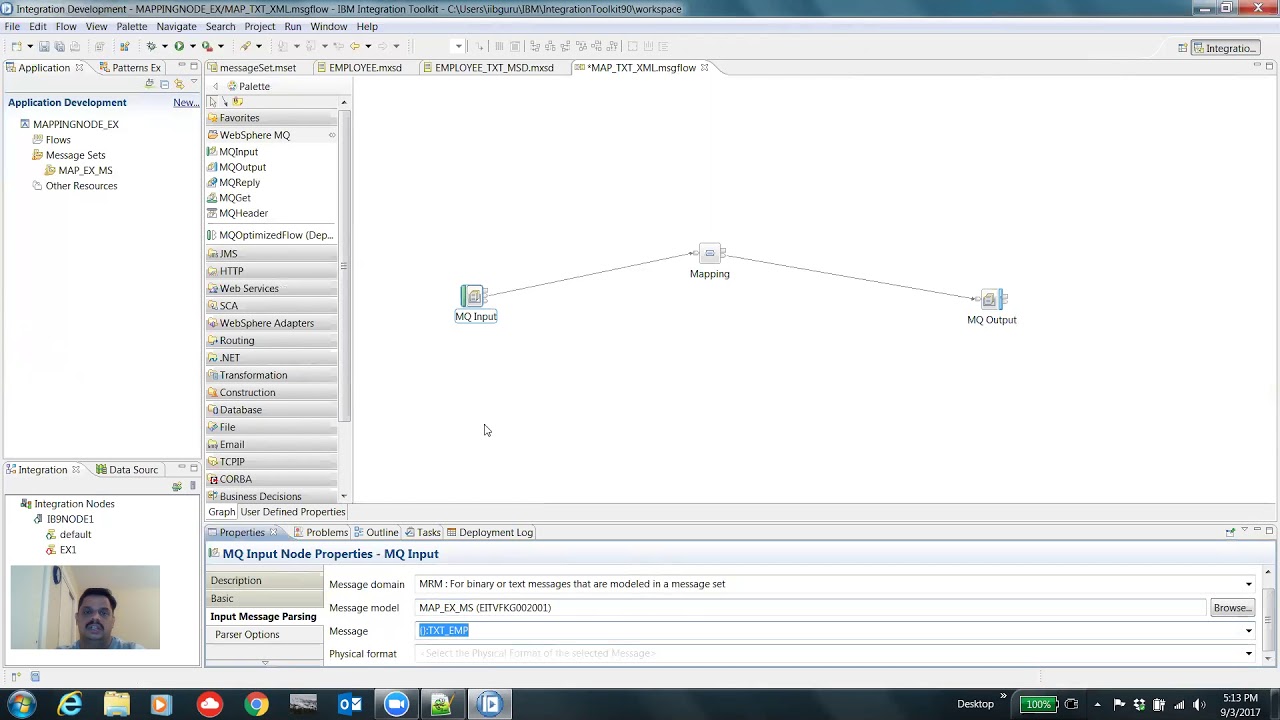This screenshot has height=720, width=1280.
Task: Click the Message model input field
Action: [810, 608]
